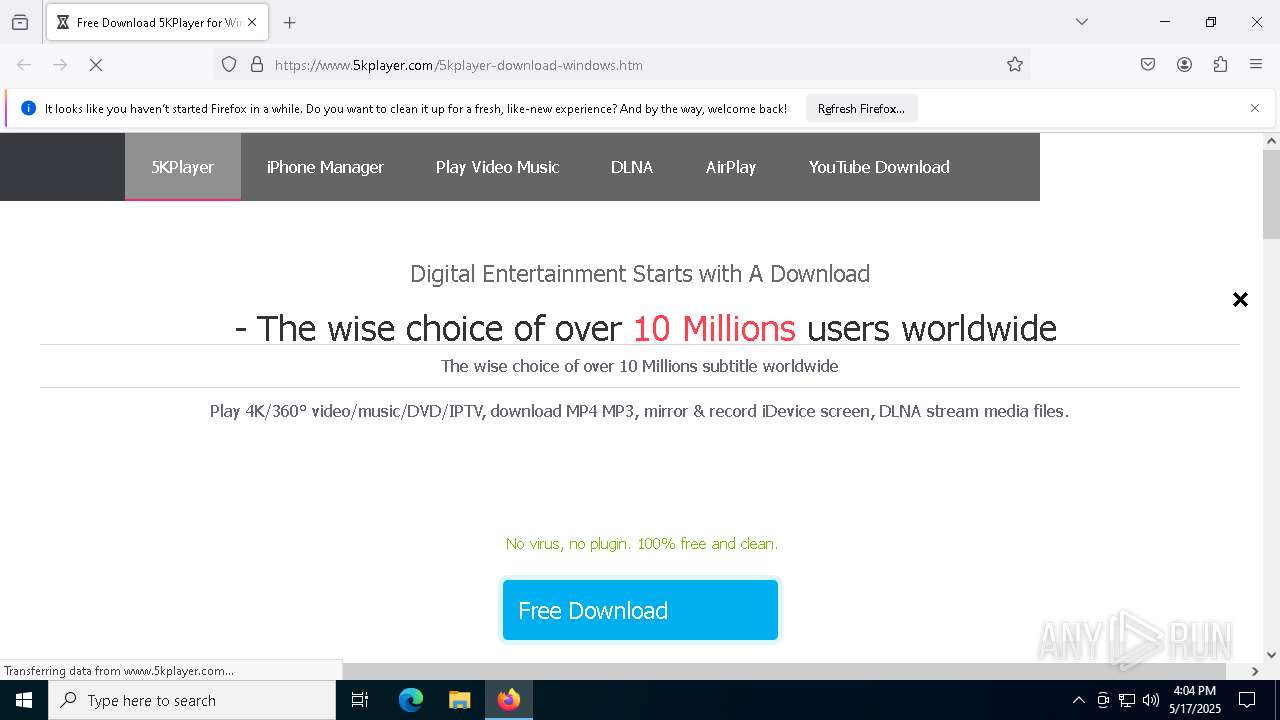The width and height of the screenshot is (1280, 720).
Task: Select the 5KPlayer nav tab
Action: [182, 167]
